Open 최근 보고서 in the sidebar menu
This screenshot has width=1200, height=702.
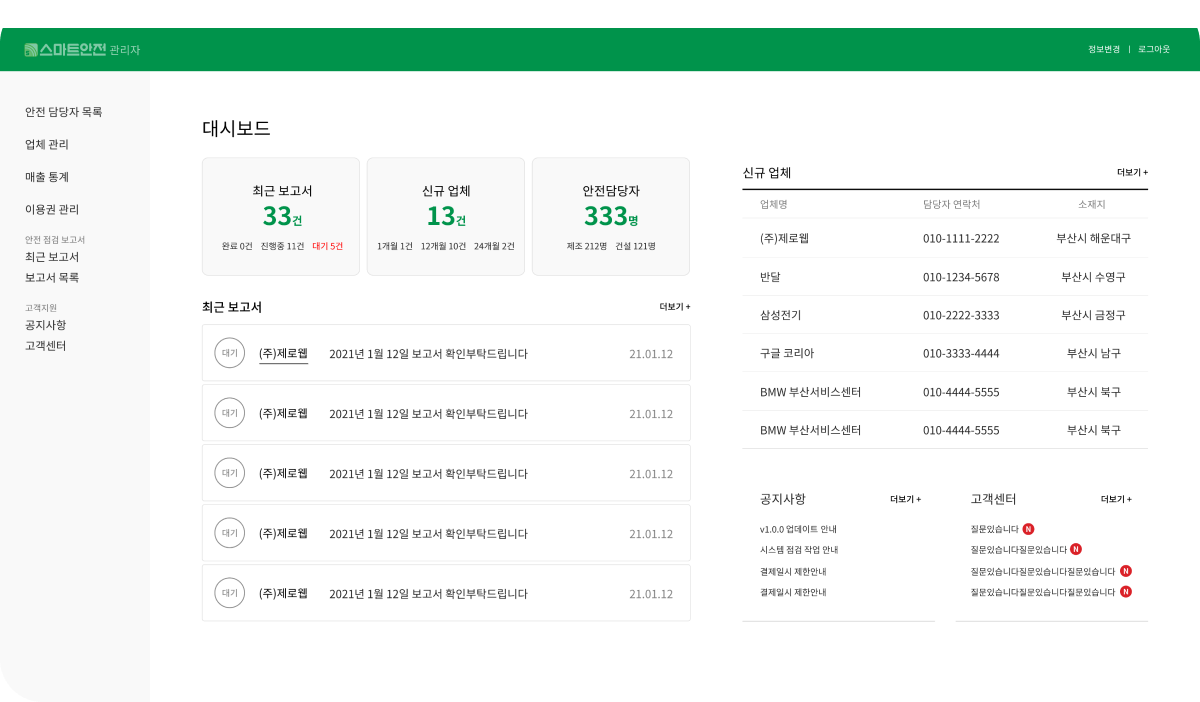point(52,257)
